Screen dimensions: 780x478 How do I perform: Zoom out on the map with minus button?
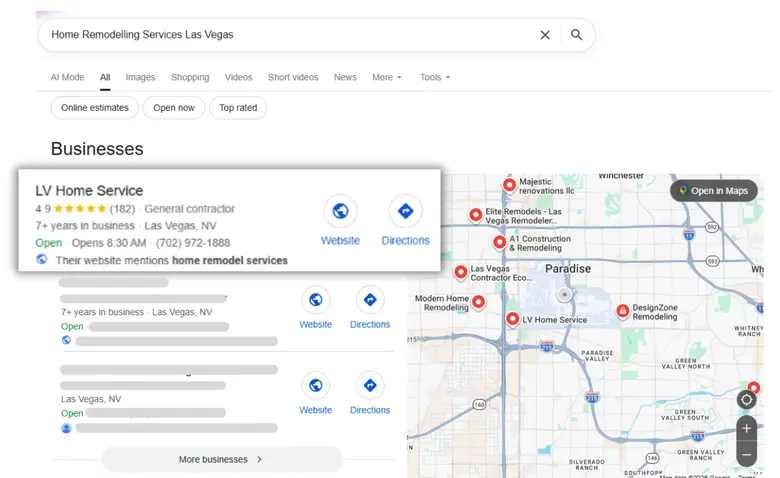point(747,454)
